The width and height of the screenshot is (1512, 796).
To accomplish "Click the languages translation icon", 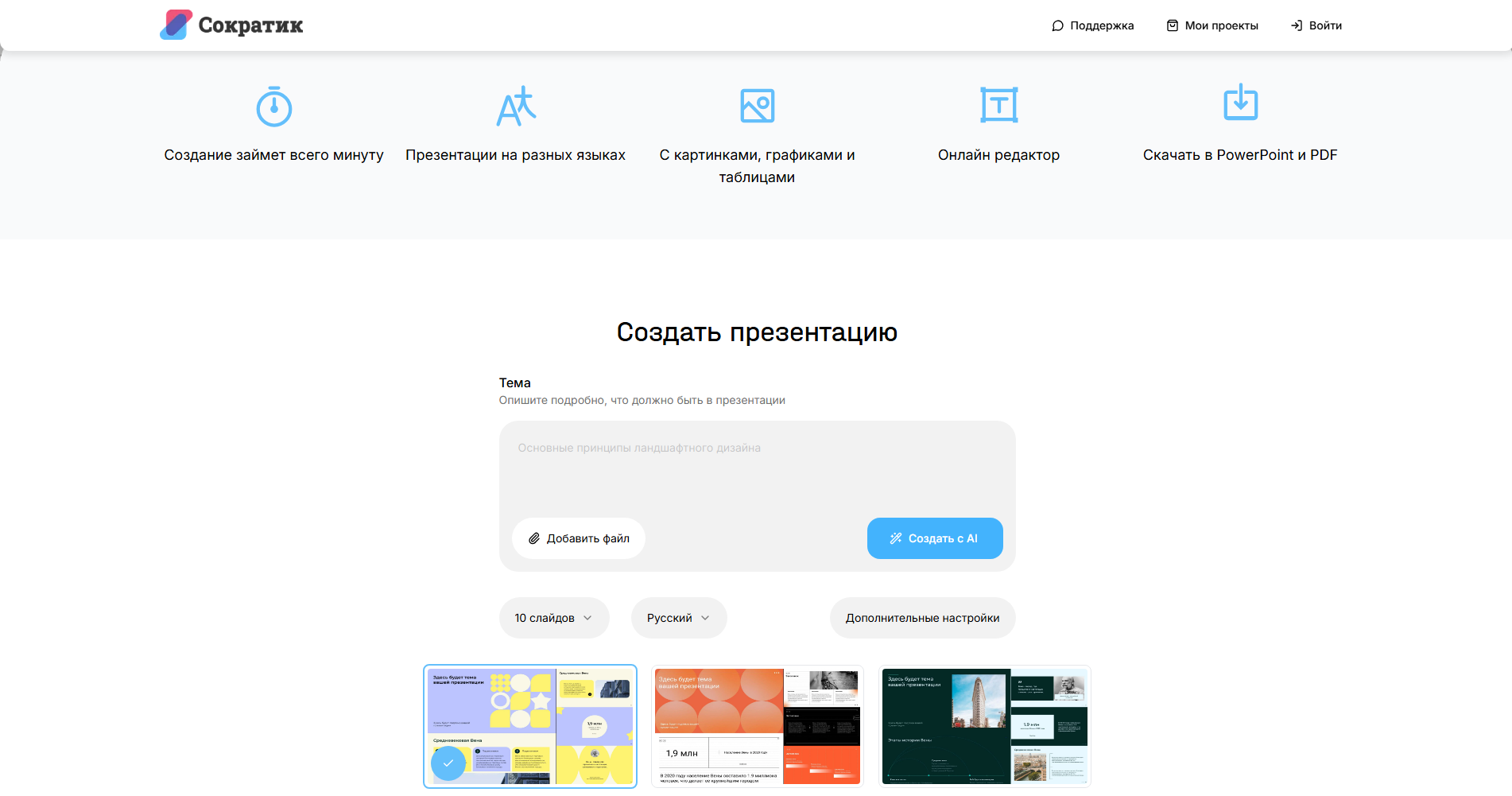I will 516,107.
